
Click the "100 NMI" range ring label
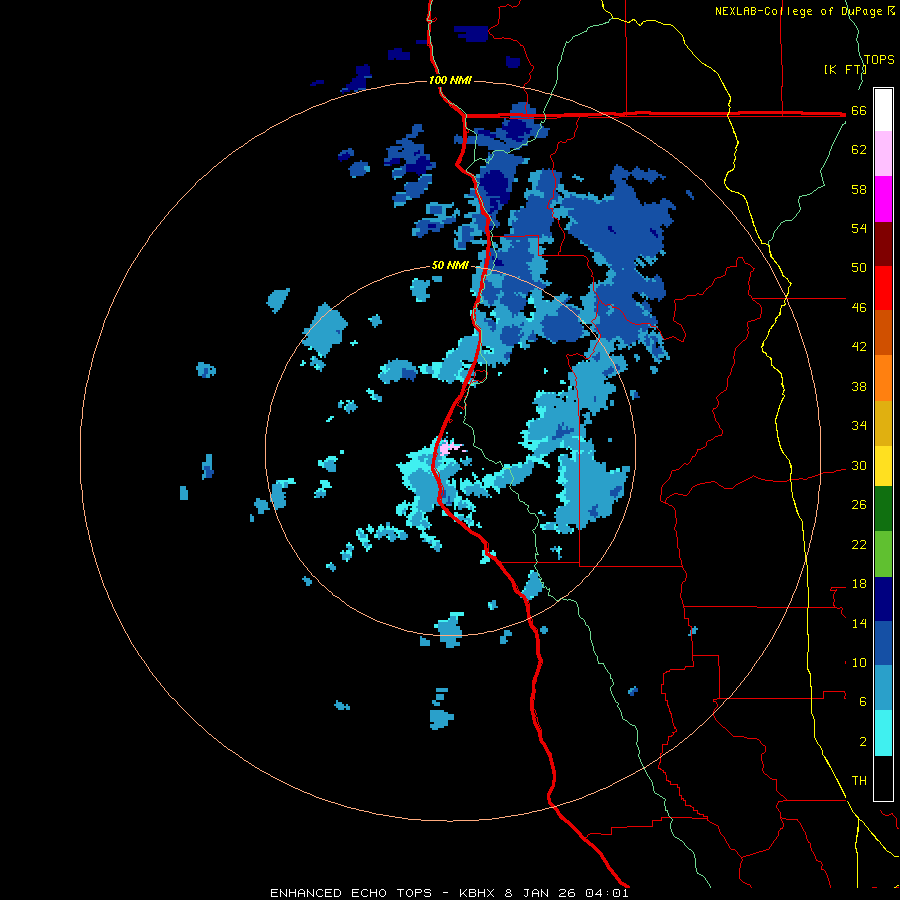pyautogui.click(x=450, y=80)
